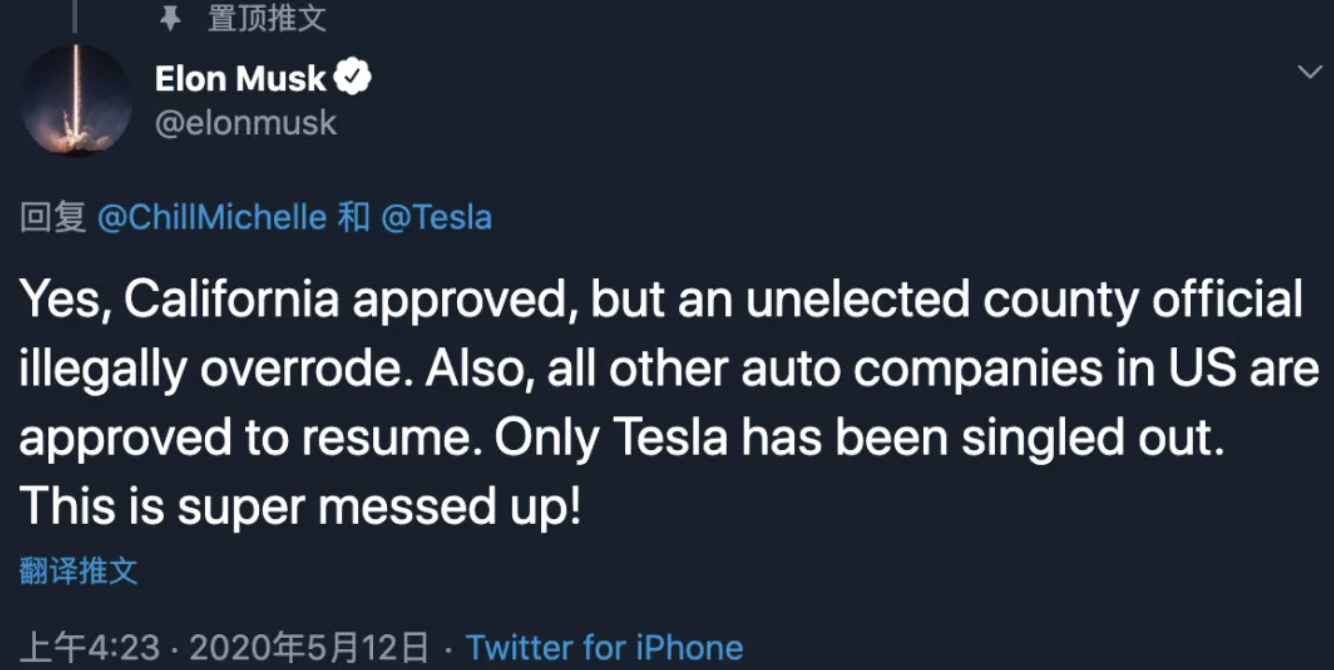
Task: Click the 上午4:23 timestamp
Action: (90, 647)
